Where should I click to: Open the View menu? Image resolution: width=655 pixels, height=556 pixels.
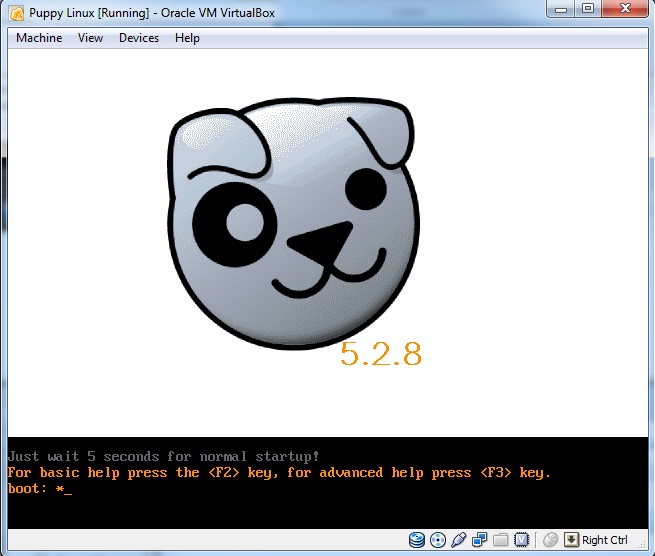point(90,38)
